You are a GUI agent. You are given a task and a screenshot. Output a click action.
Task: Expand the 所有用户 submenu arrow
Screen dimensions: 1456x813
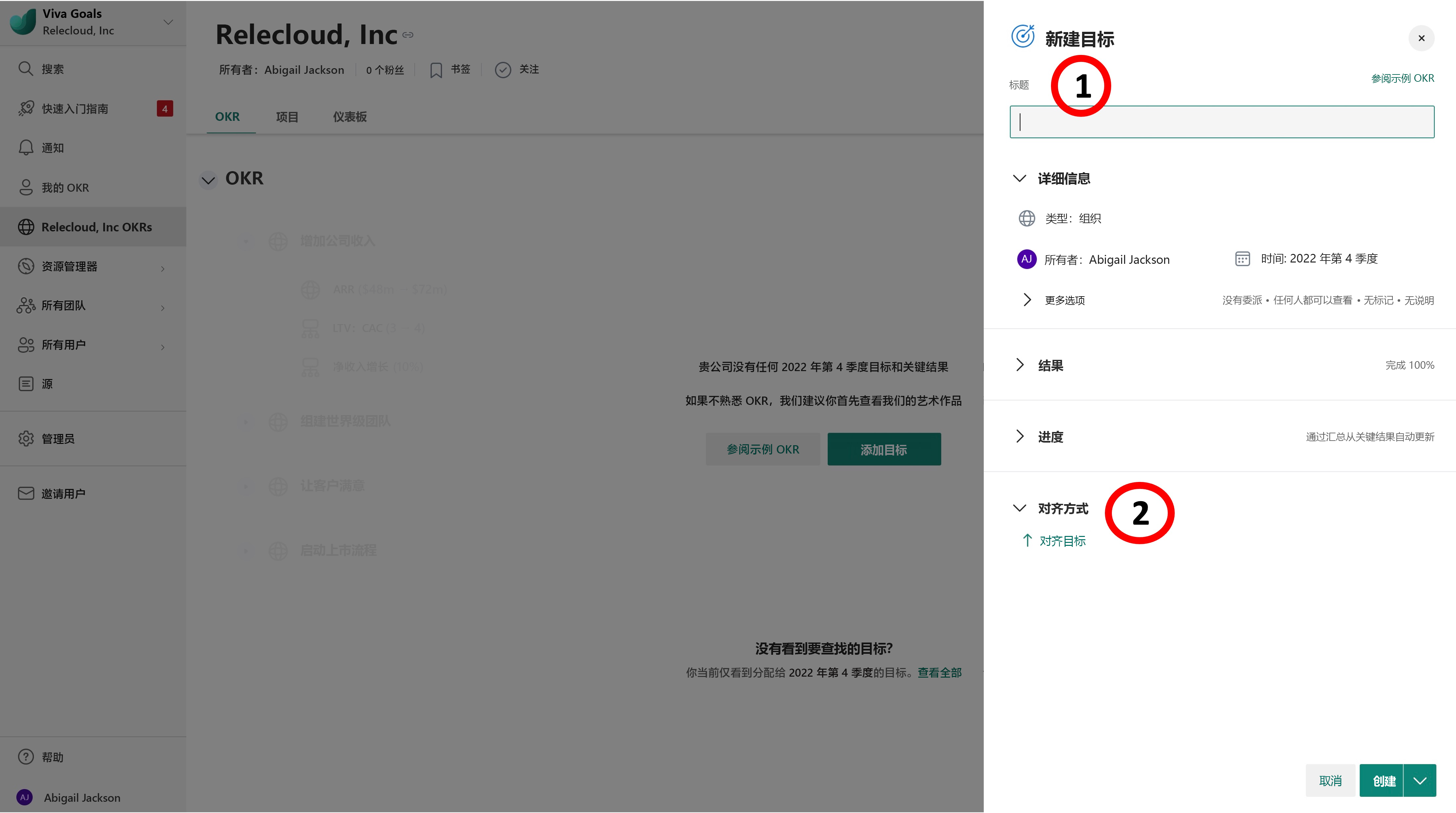tap(163, 347)
